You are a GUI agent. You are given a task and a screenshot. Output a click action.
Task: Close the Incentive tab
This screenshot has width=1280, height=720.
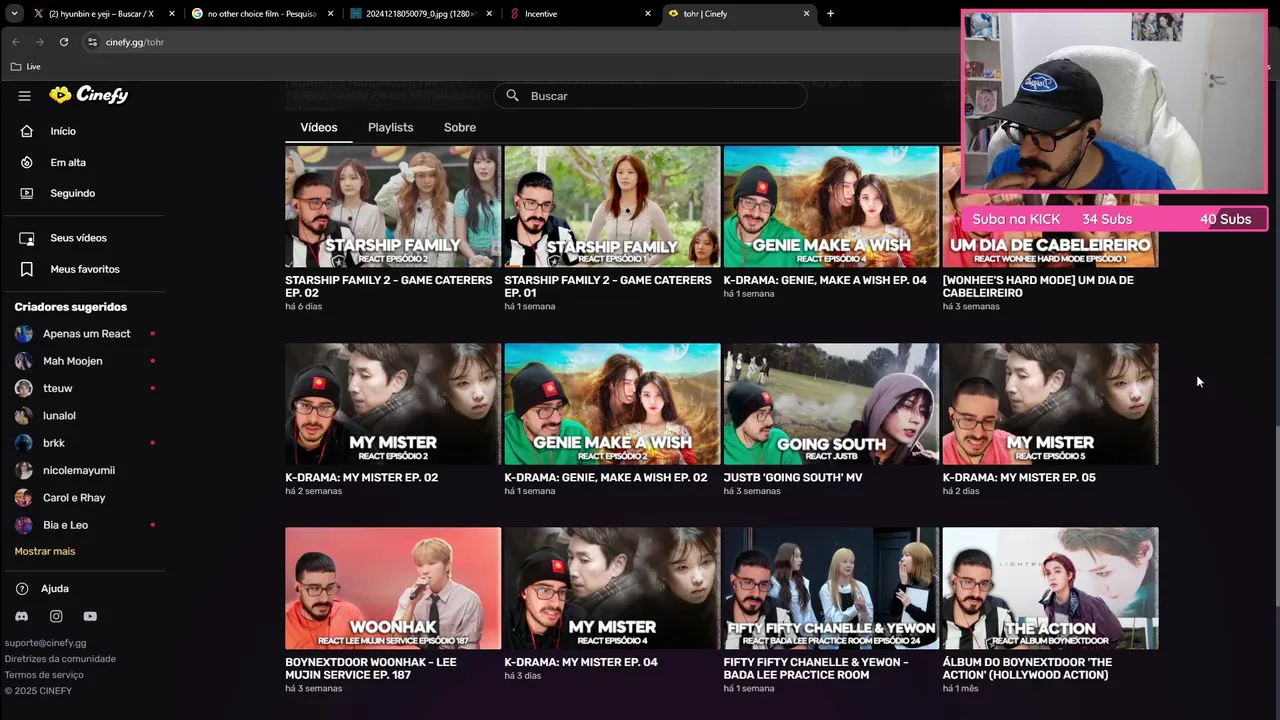pos(648,14)
